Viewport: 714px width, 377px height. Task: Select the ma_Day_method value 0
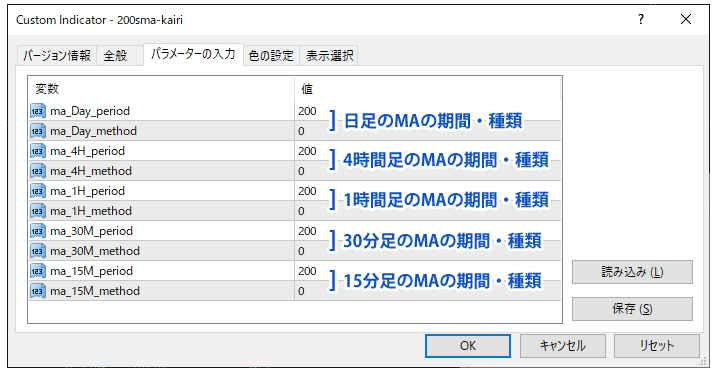coord(301,131)
